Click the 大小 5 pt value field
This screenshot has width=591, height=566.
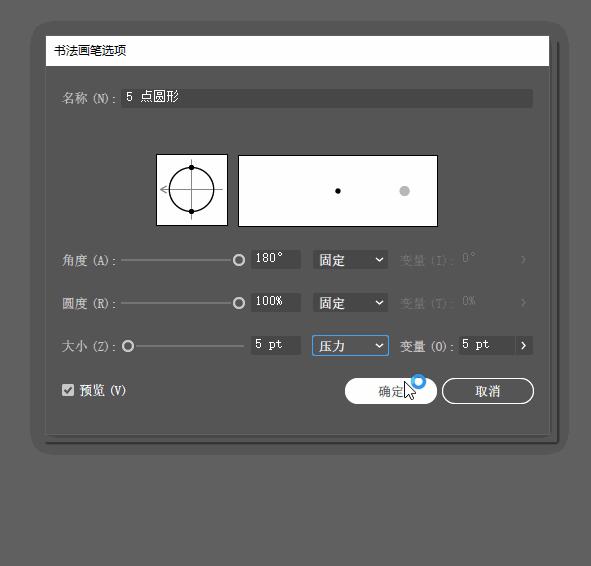276,345
